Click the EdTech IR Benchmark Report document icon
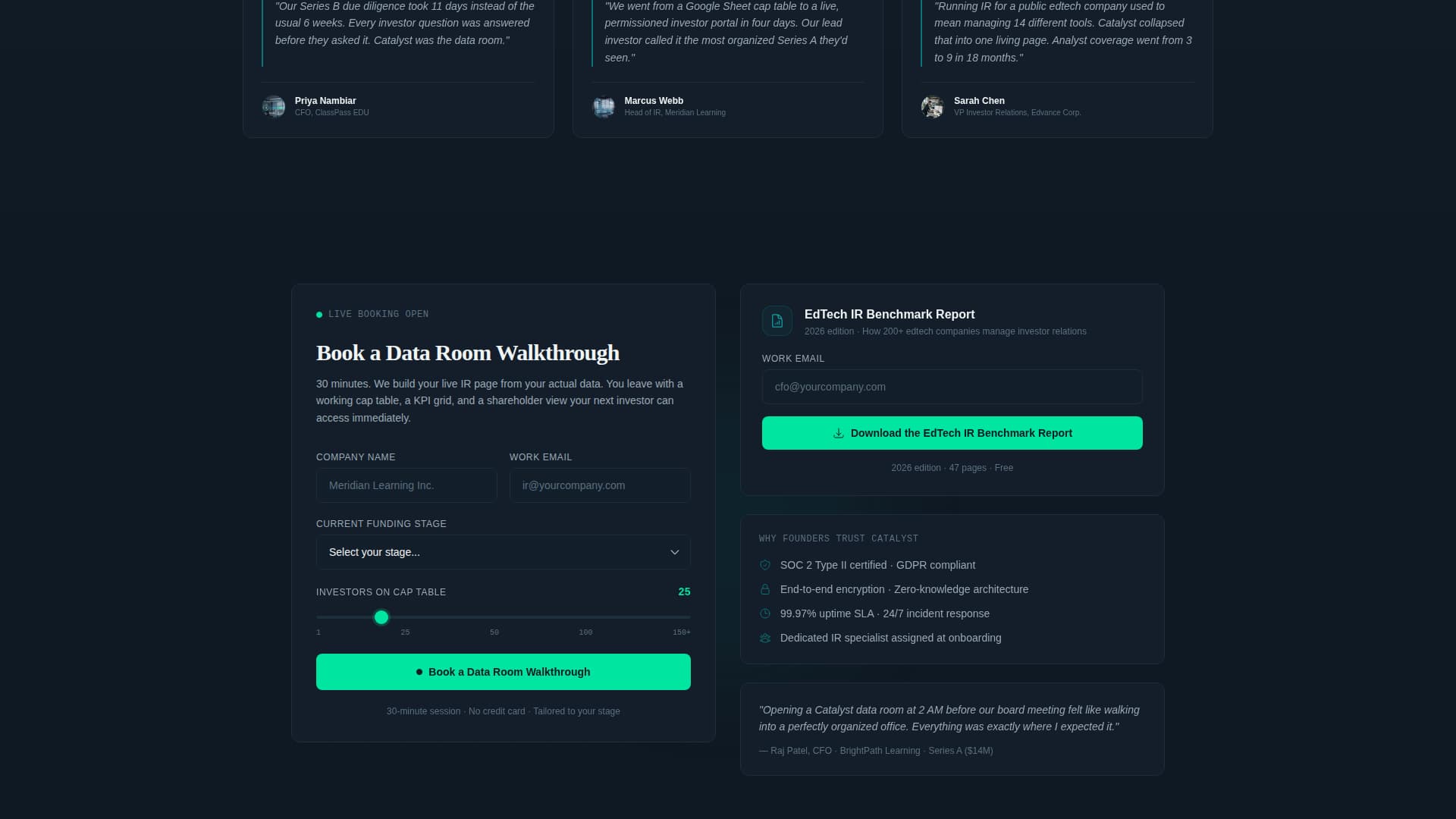Screen dimensions: 1456x819 click(x=777, y=321)
